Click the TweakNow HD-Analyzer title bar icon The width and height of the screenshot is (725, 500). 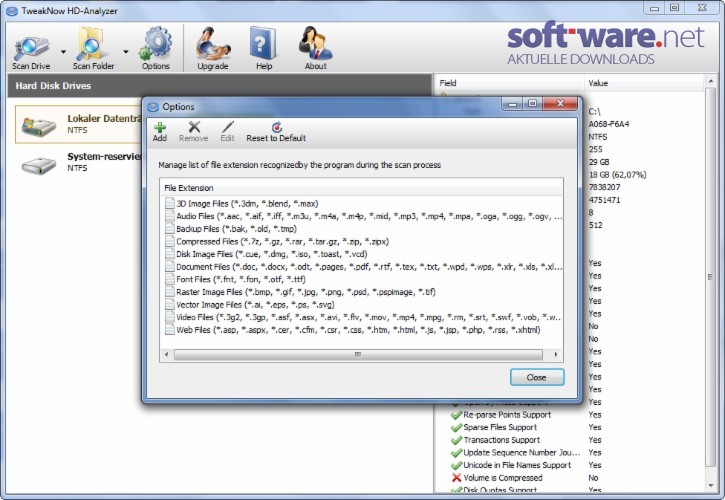12,11
